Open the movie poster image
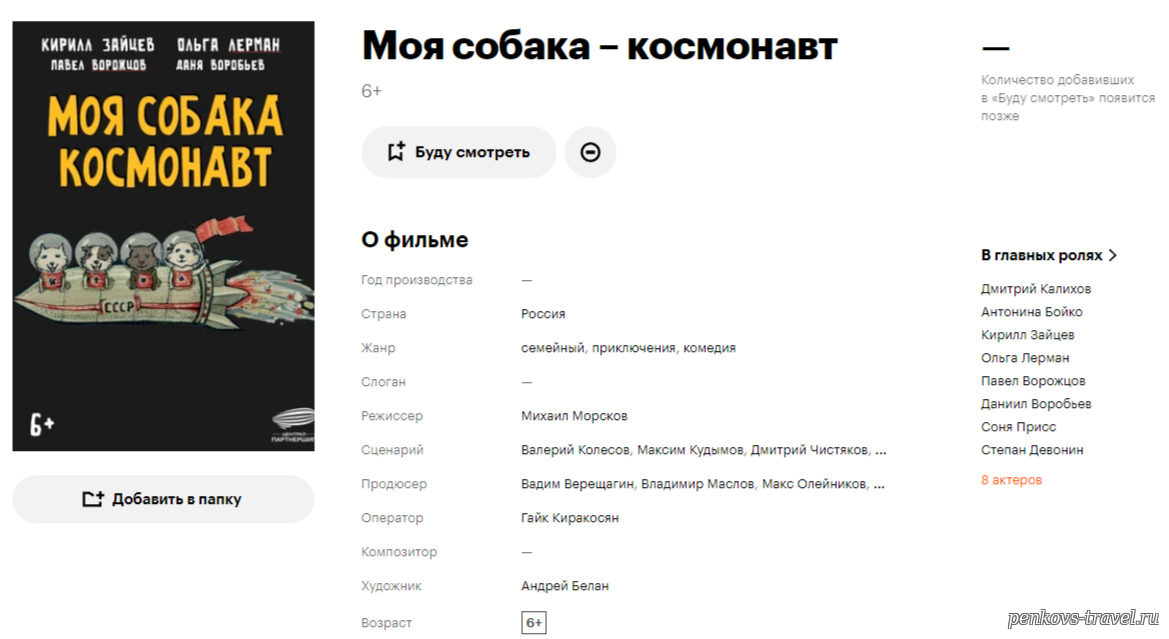The width and height of the screenshot is (1169, 639). click(163, 236)
